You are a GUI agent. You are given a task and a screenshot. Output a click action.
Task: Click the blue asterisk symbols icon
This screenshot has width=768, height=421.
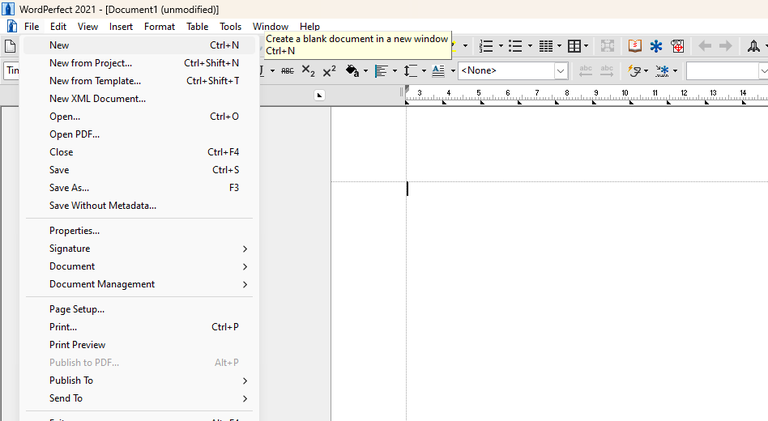tap(656, 47)
